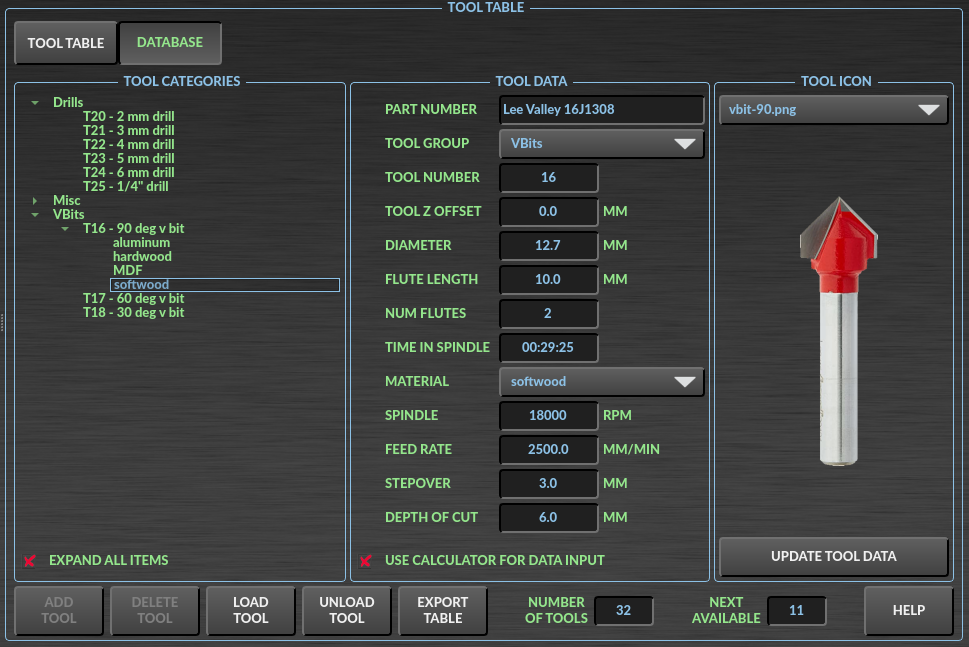Select the hardwood material under T16
The image size is (969, 647).
click(142, 256)
